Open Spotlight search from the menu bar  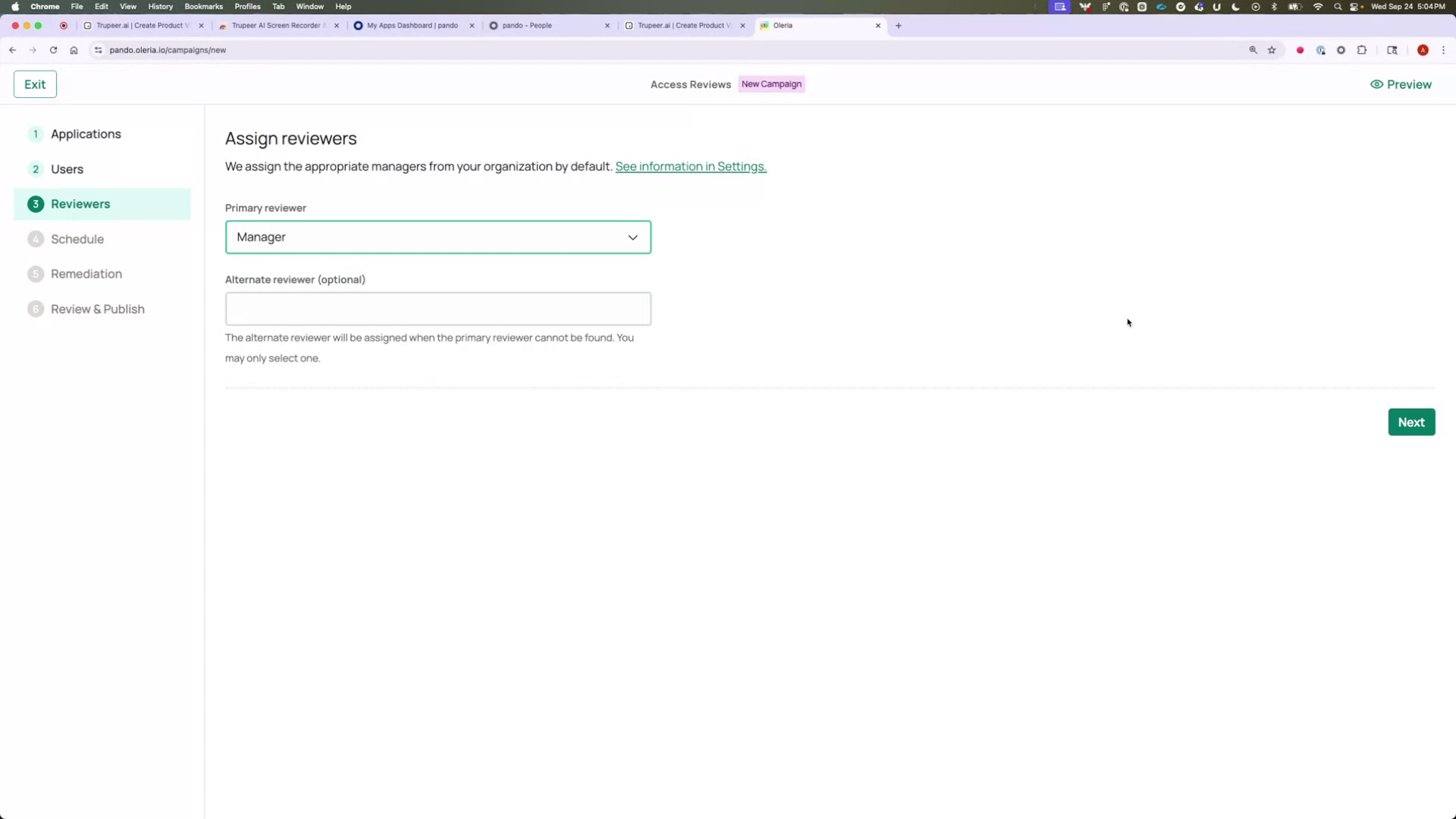pyautogui.click(x=1337, y=6)
